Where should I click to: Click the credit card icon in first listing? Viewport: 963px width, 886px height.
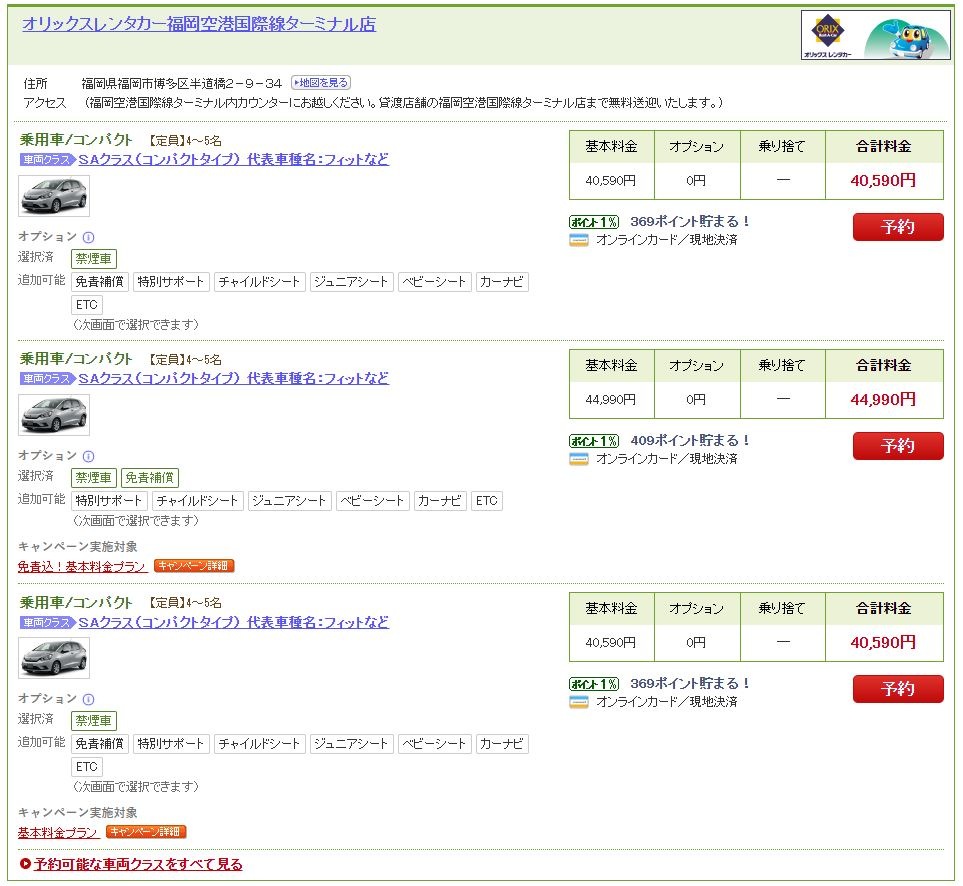pos(579,240)
